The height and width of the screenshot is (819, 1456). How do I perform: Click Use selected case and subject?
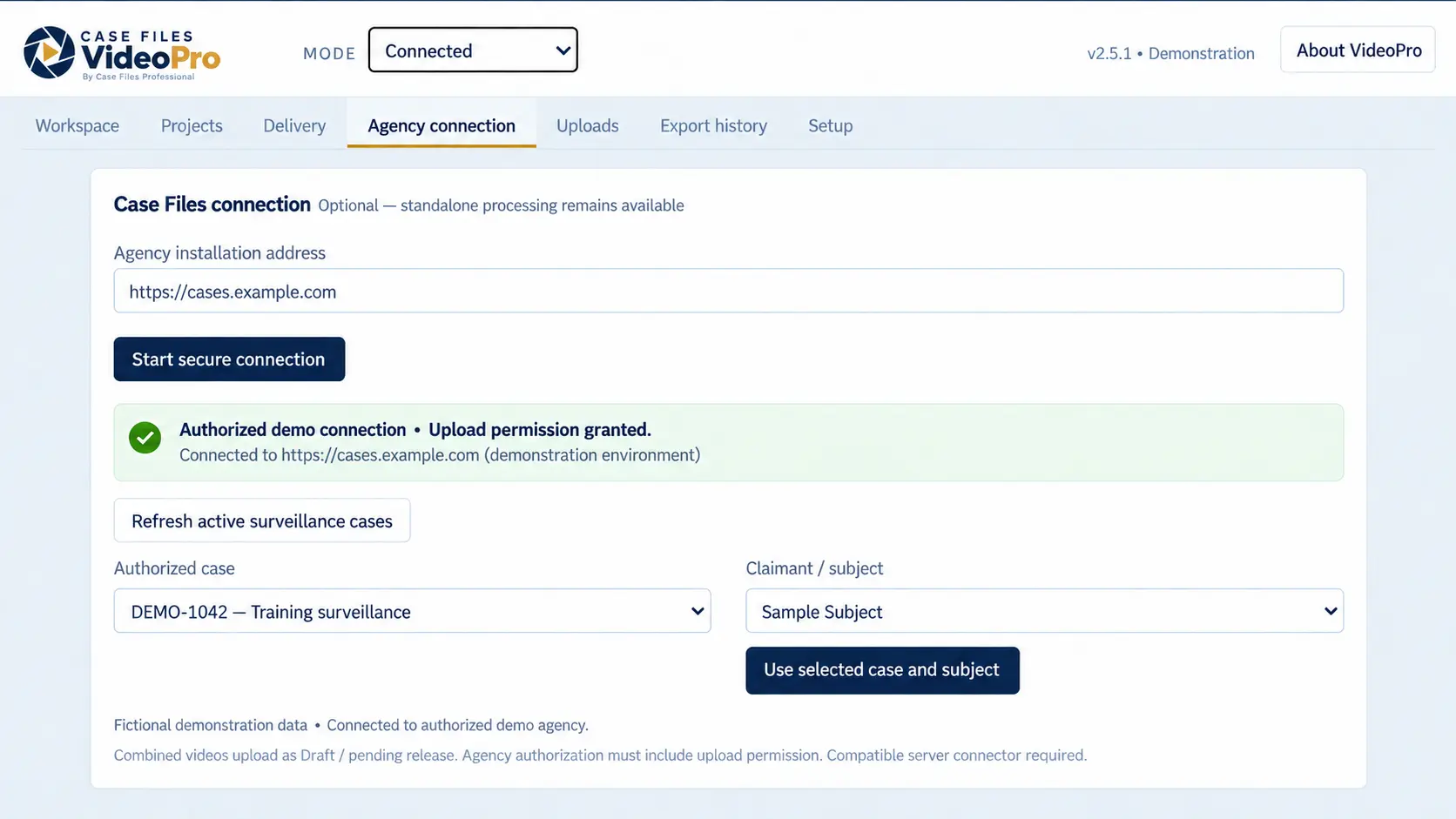(882, 670)
